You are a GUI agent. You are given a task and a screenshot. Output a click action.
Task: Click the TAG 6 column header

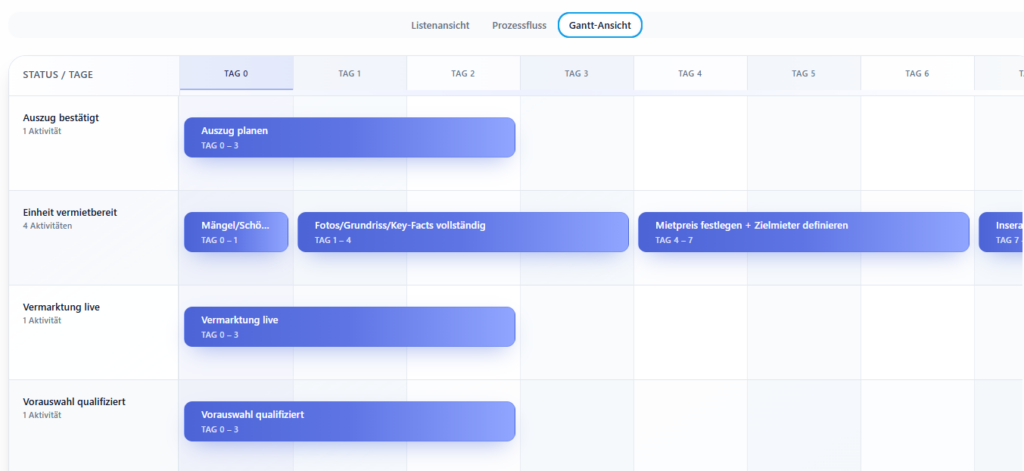tap(917, 73)
